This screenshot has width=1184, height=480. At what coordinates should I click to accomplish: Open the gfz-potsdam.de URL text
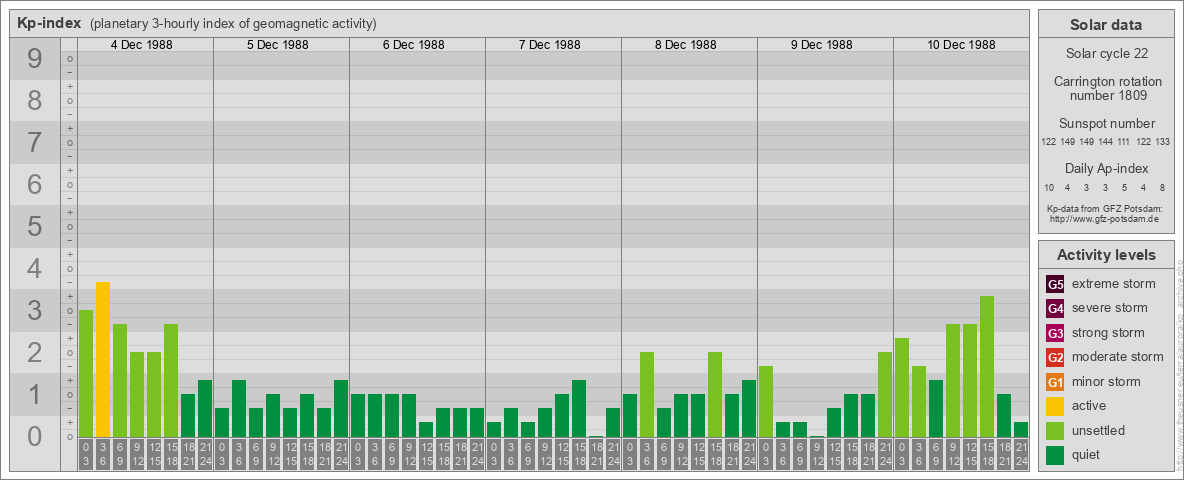coord(1106,219)
